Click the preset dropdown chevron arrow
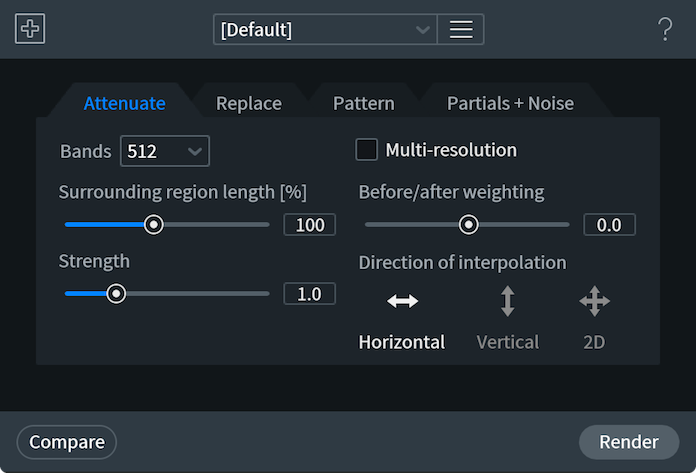Screen dimensions: 696x473 (x=423, y=30)
